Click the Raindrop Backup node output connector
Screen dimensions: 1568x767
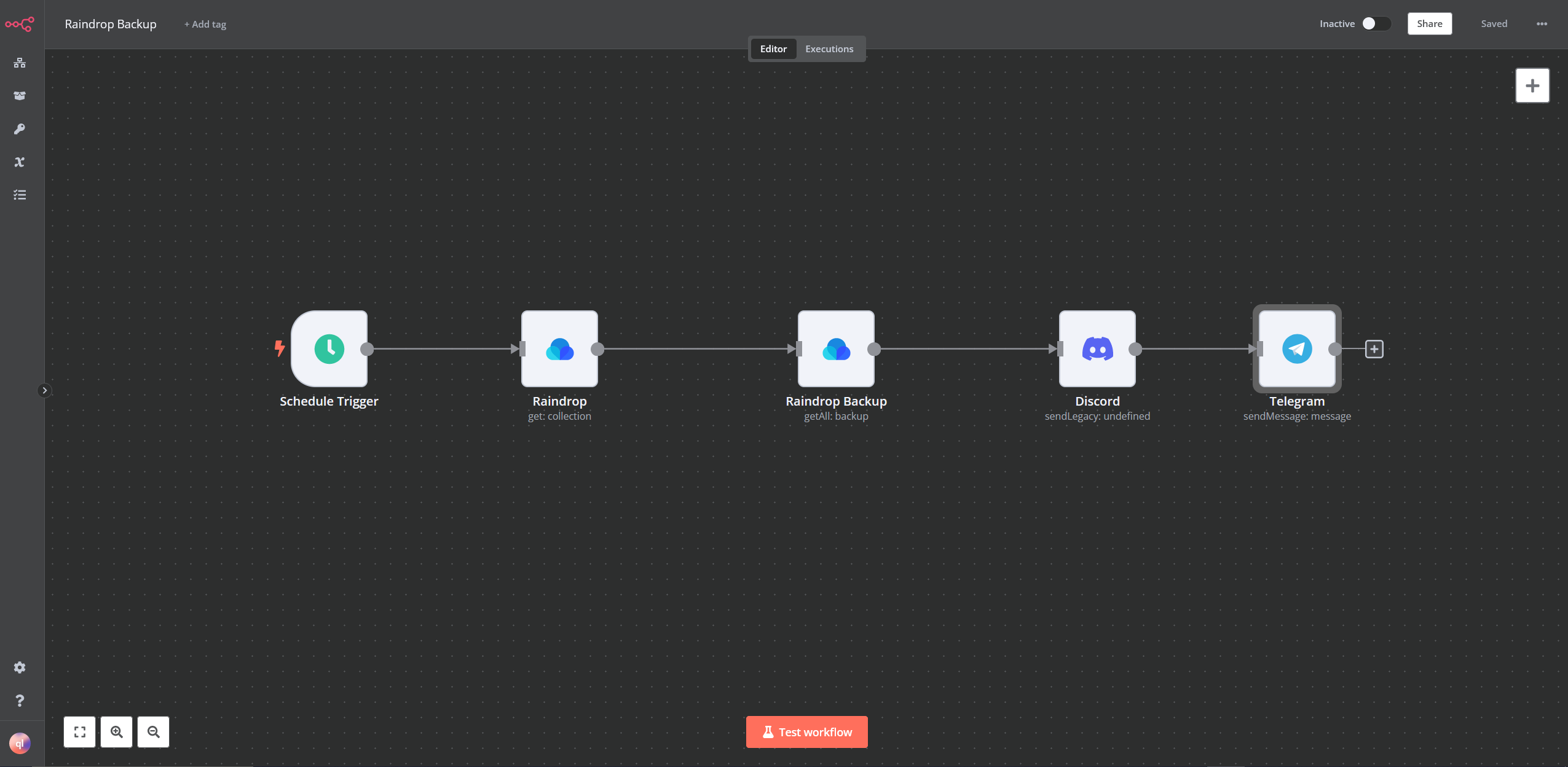click(x=874, y=349)
